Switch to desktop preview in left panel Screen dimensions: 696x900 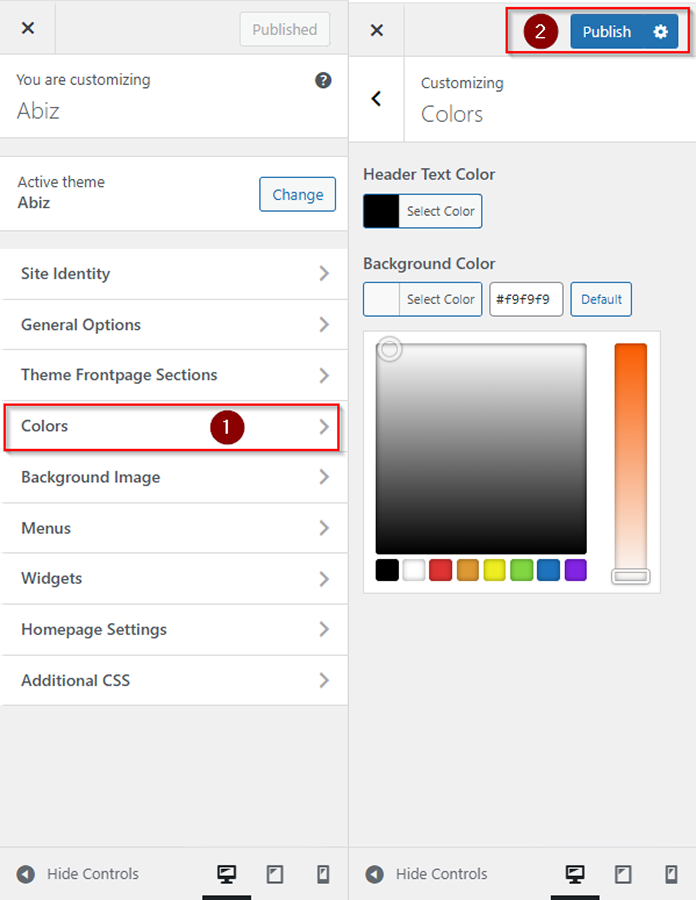[227, 874]
